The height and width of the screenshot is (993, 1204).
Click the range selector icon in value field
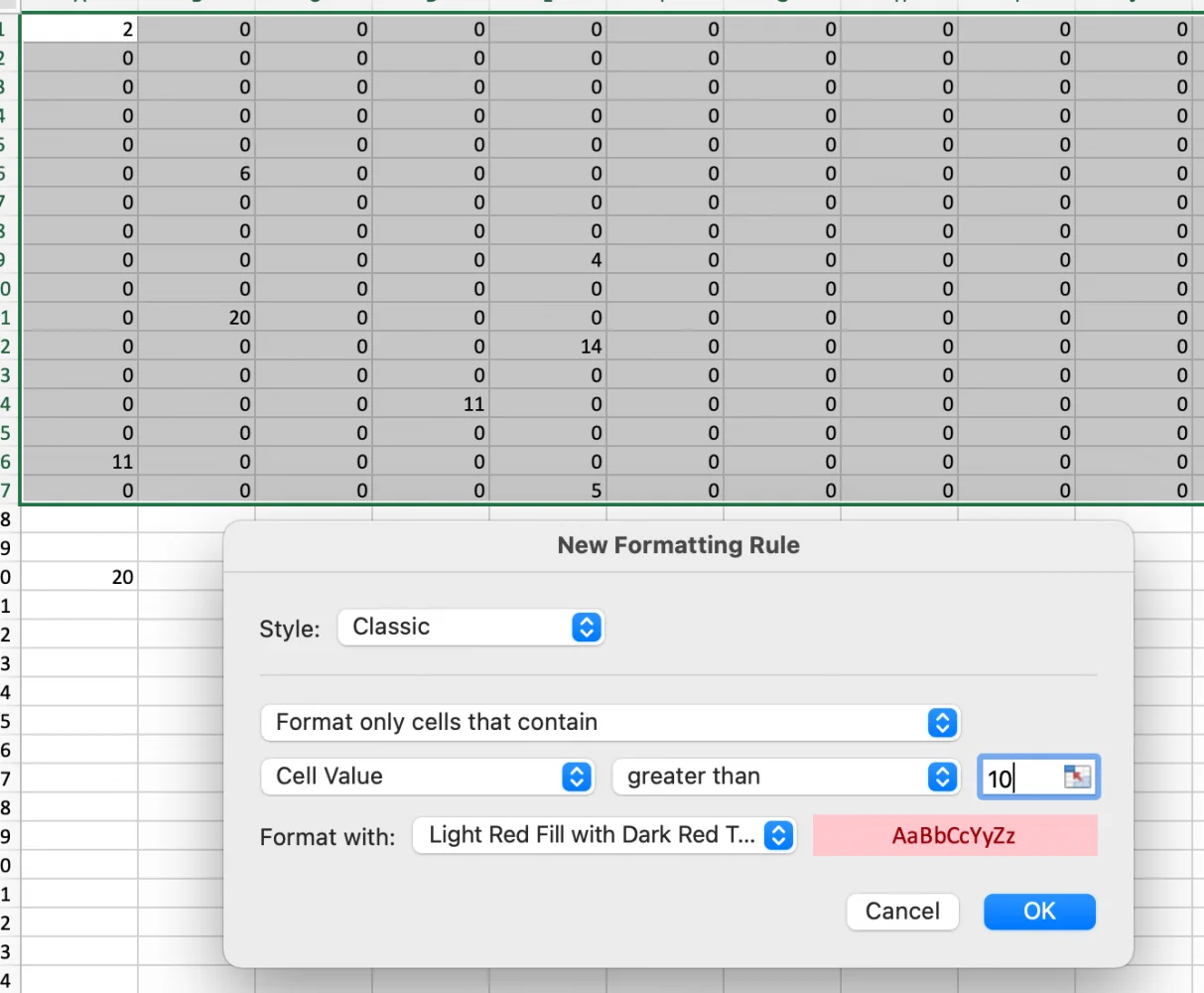pyautogui.click(x=1077, y=777)
